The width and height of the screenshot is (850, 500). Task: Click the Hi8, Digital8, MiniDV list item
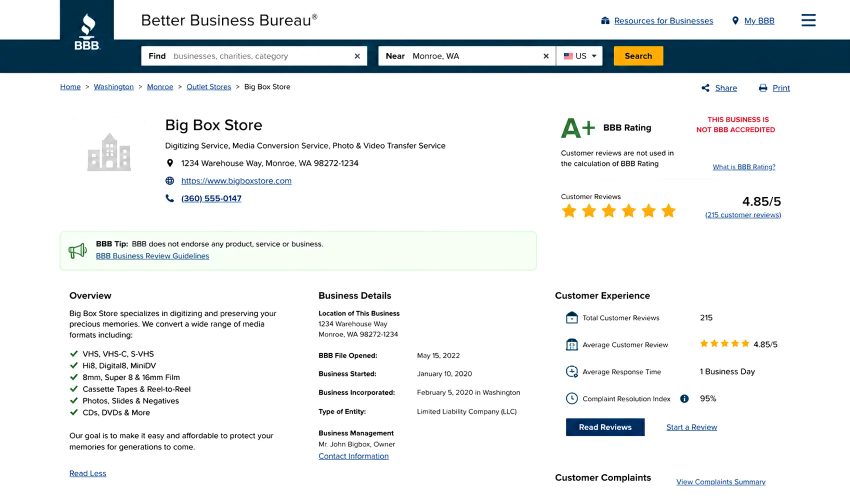coord(119,366)
